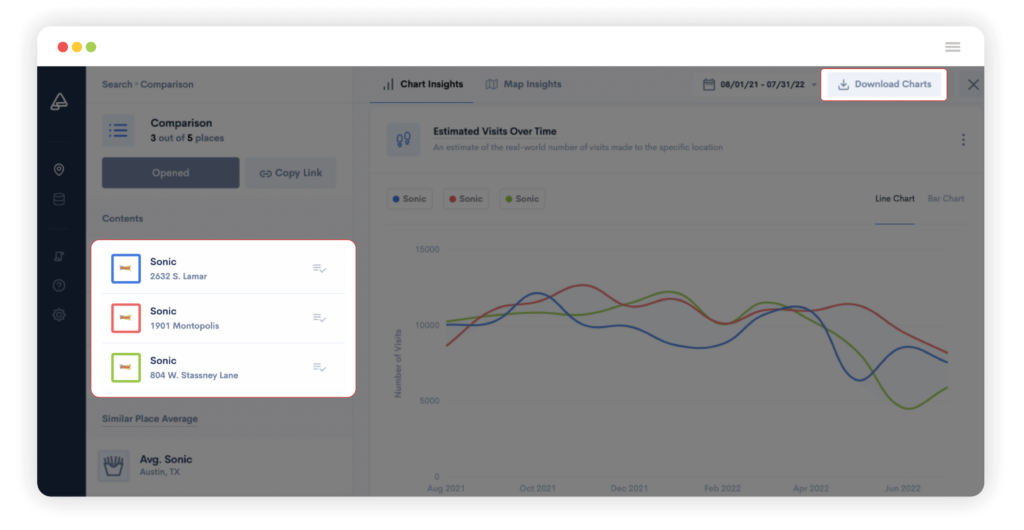Click the Contents label

122,219
